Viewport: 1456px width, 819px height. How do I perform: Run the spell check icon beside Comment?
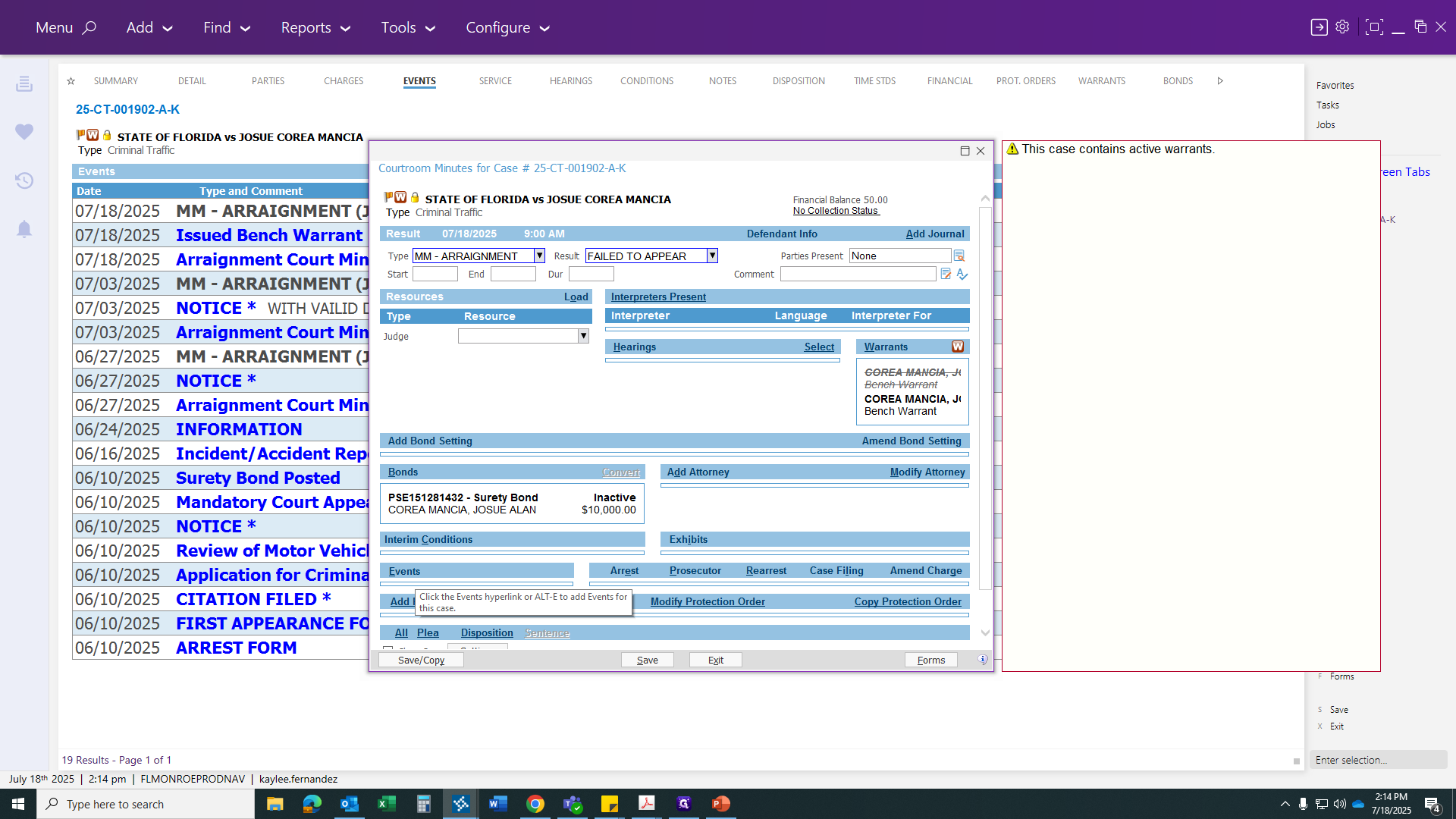click(x=962, y=274)
